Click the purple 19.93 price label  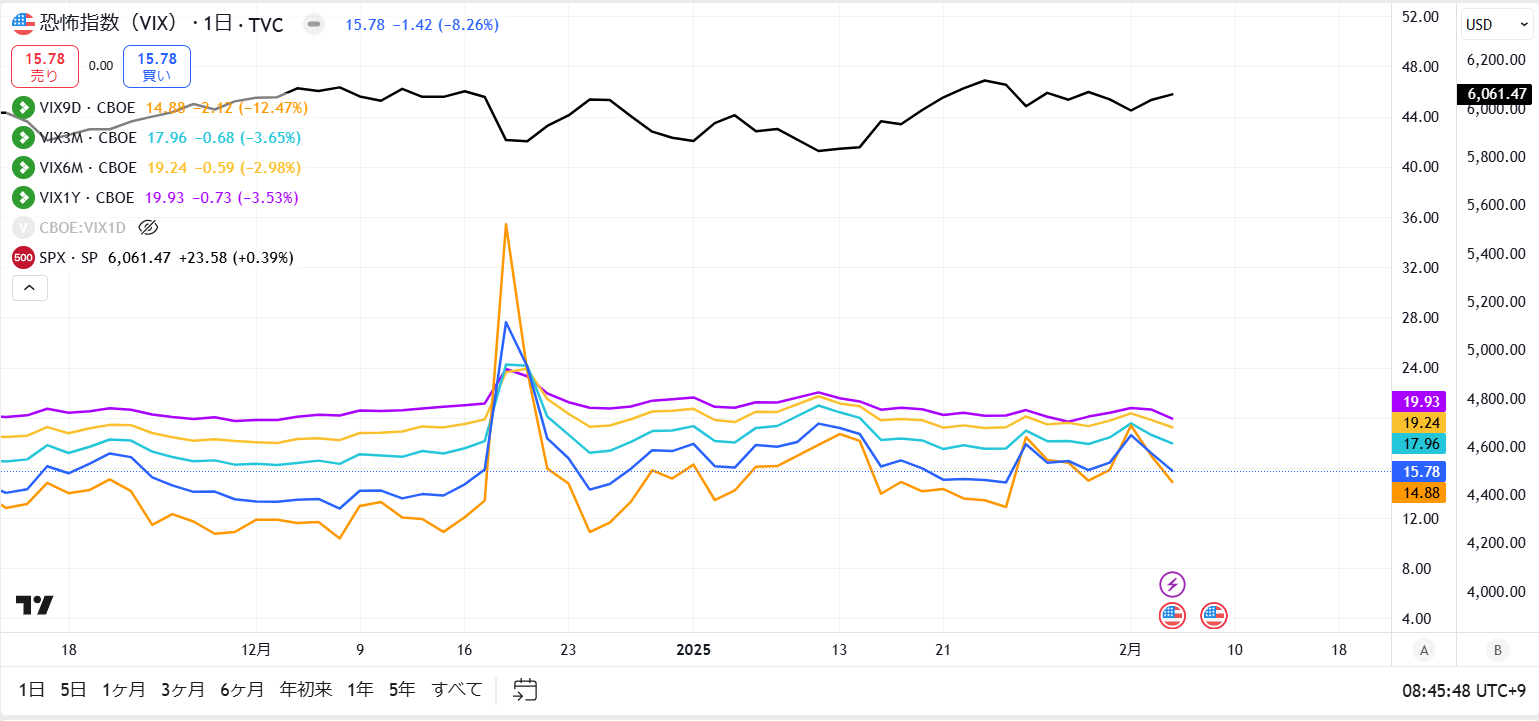(x=1418, y=401)
